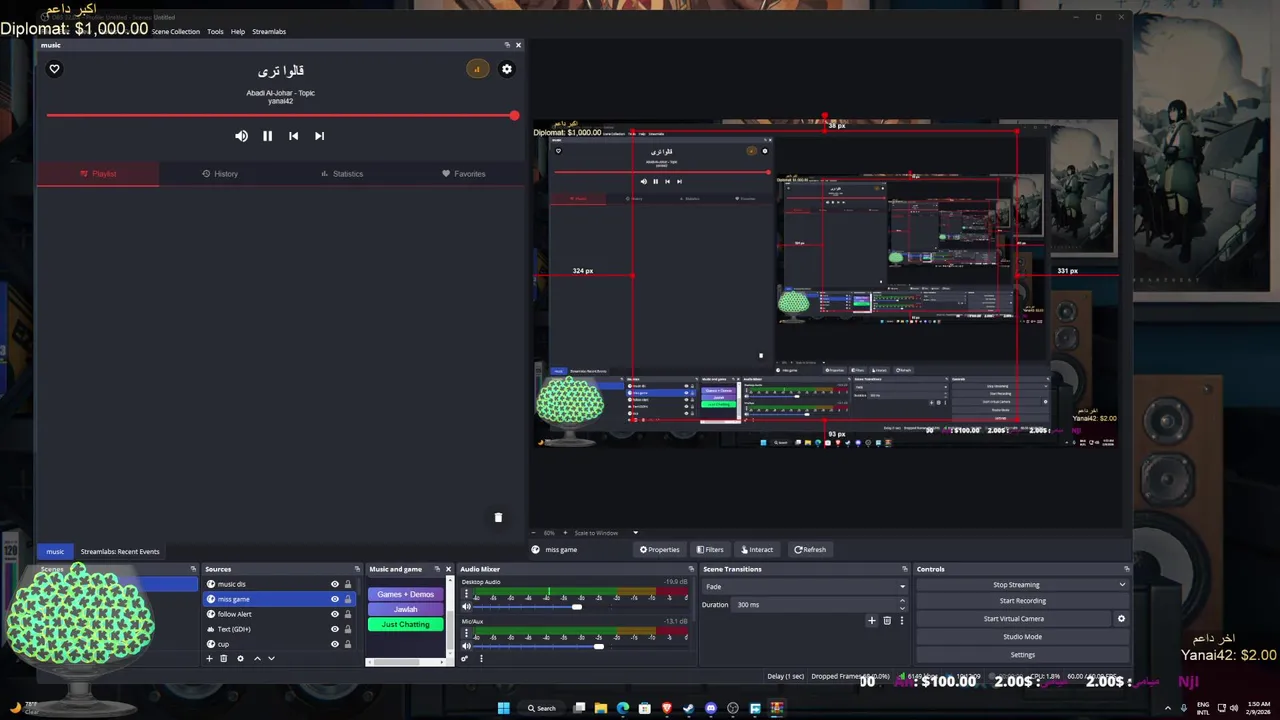This screenshot has width=1280, height=720.
Task: Expand the Stop Streaming dropdown arrow
Action: (x=1122, y=585)
